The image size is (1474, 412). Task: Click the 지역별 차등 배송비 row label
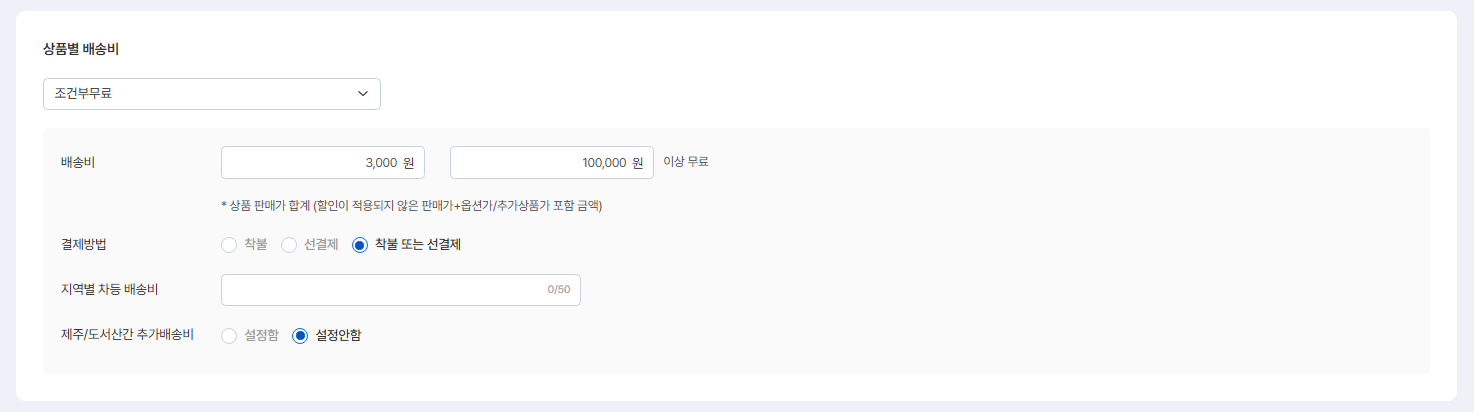click(x=110, y=290)
